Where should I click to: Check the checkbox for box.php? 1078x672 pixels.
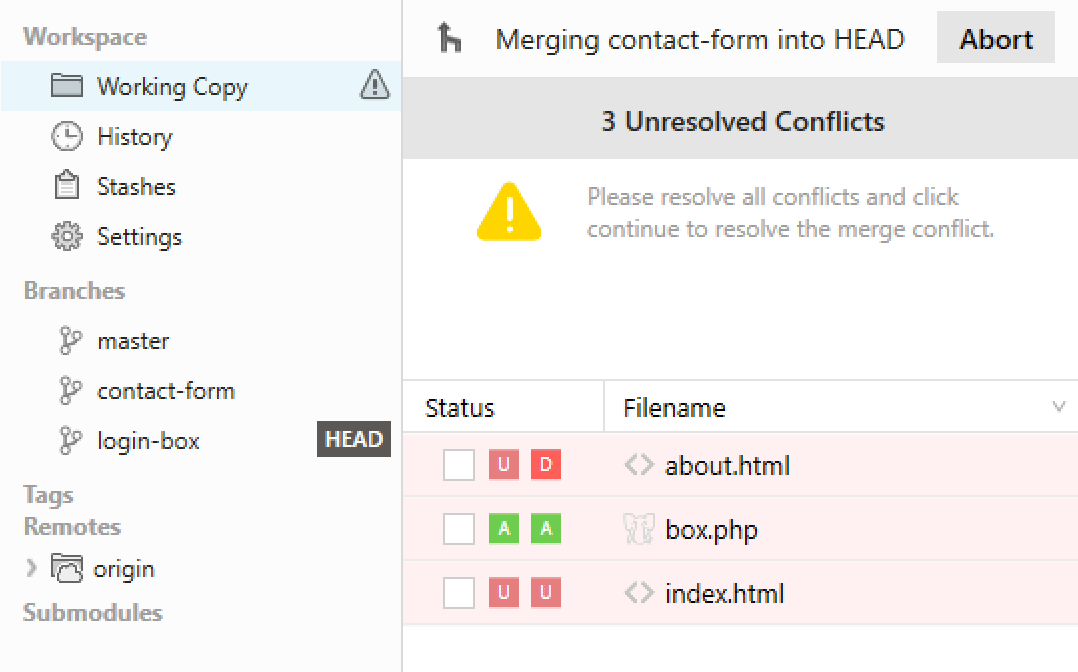pos(458,528)
